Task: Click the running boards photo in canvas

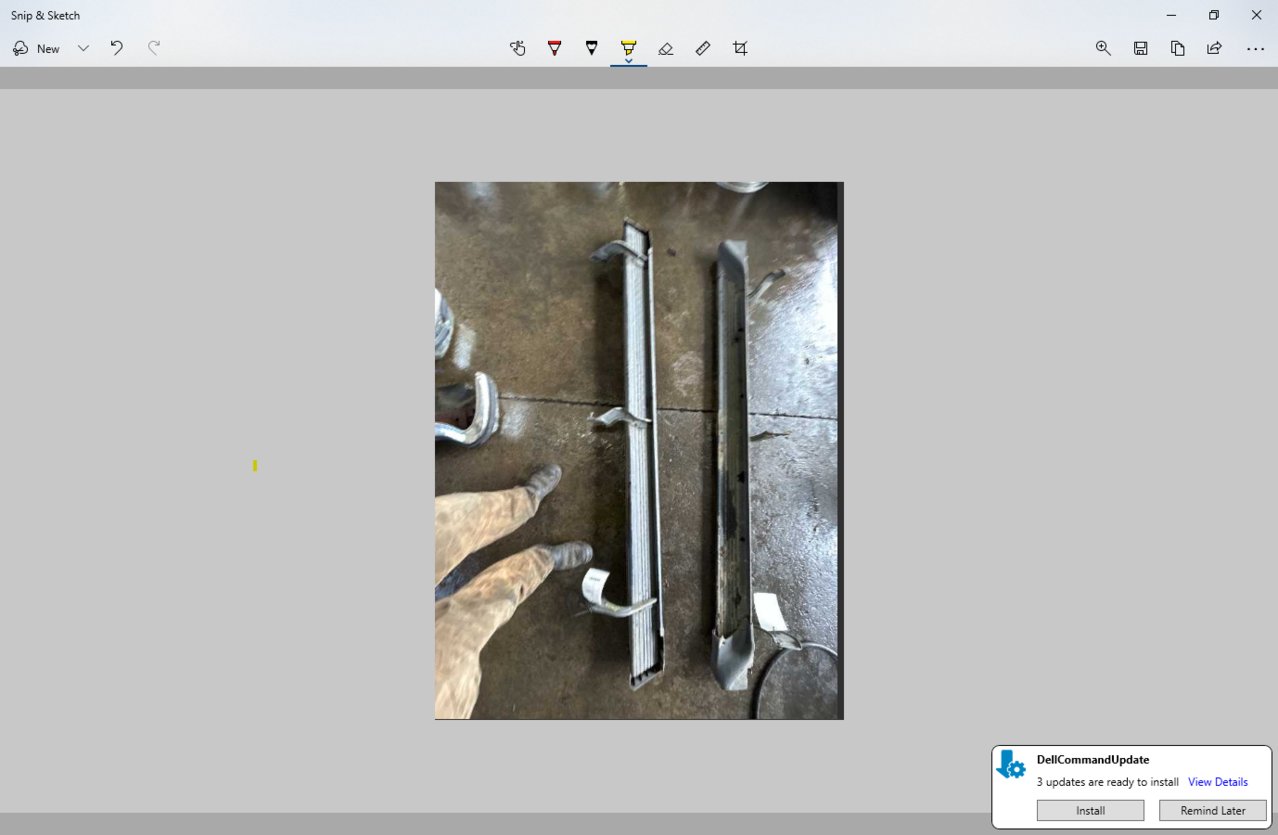Action: 639,450
